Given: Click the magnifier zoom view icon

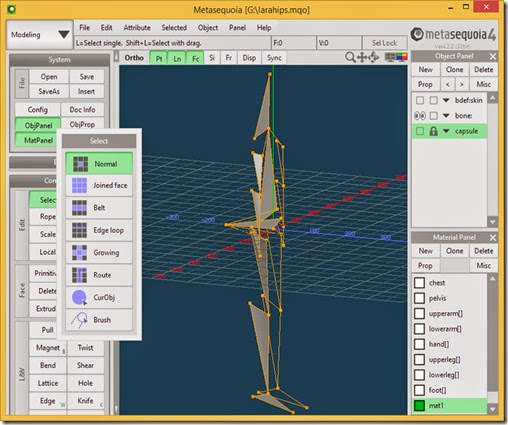Looking at the screenshot, I should tap(350, 57).
